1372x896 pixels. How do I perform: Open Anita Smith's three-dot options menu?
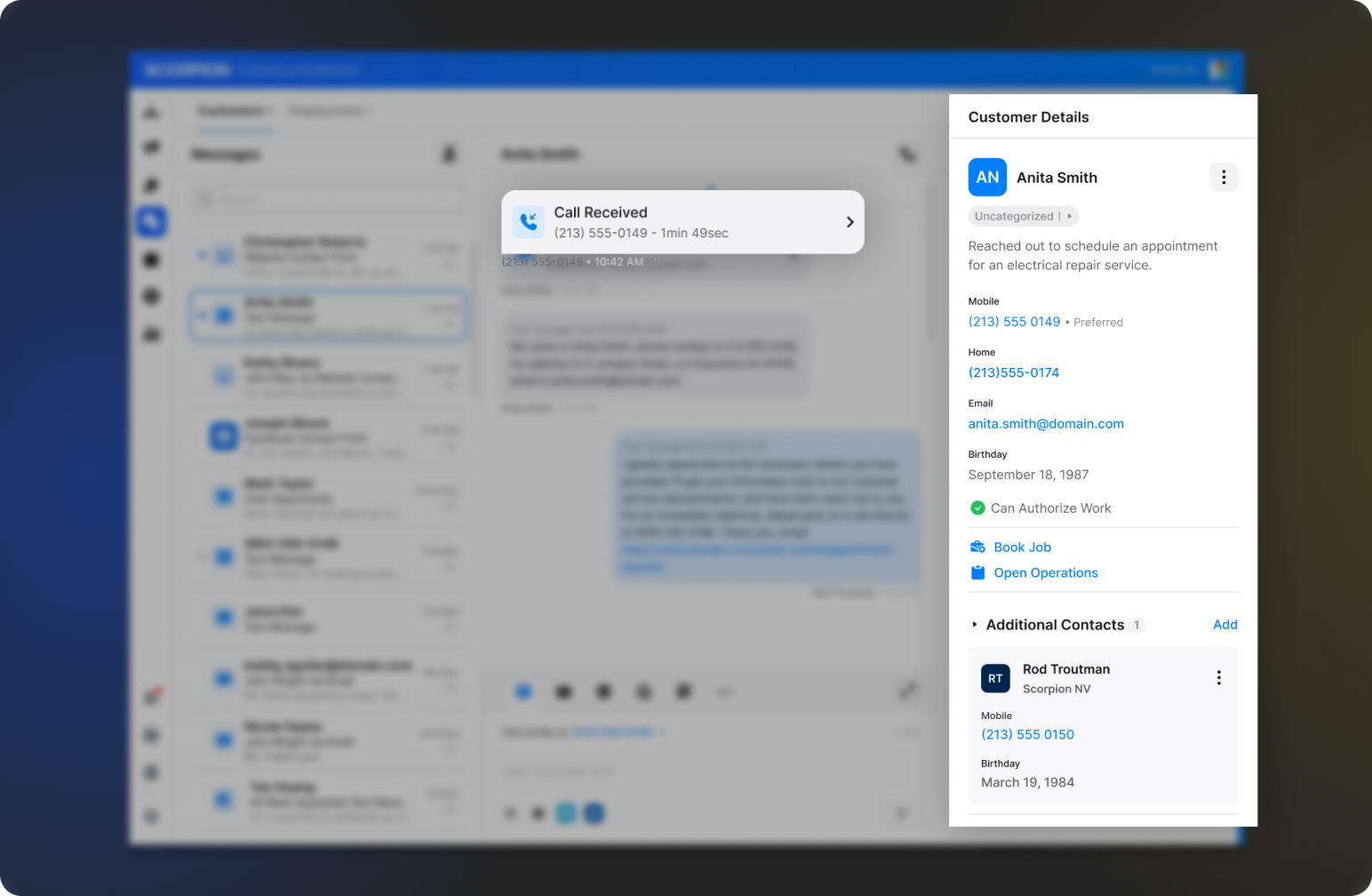(1224, 177)
